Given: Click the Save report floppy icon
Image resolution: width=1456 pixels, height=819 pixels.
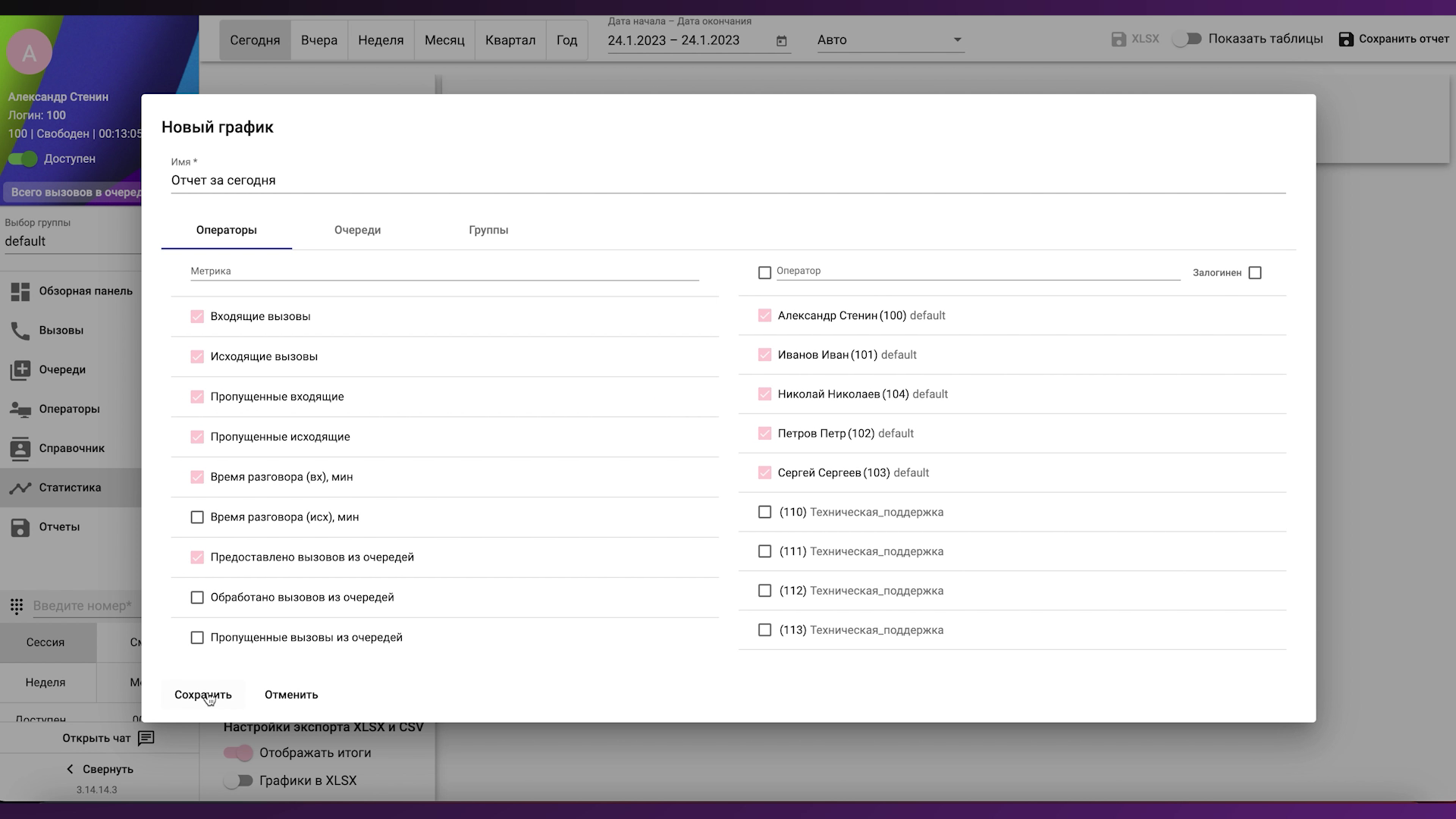Looking at the screenshot, I should click(x=1346, y=39).
